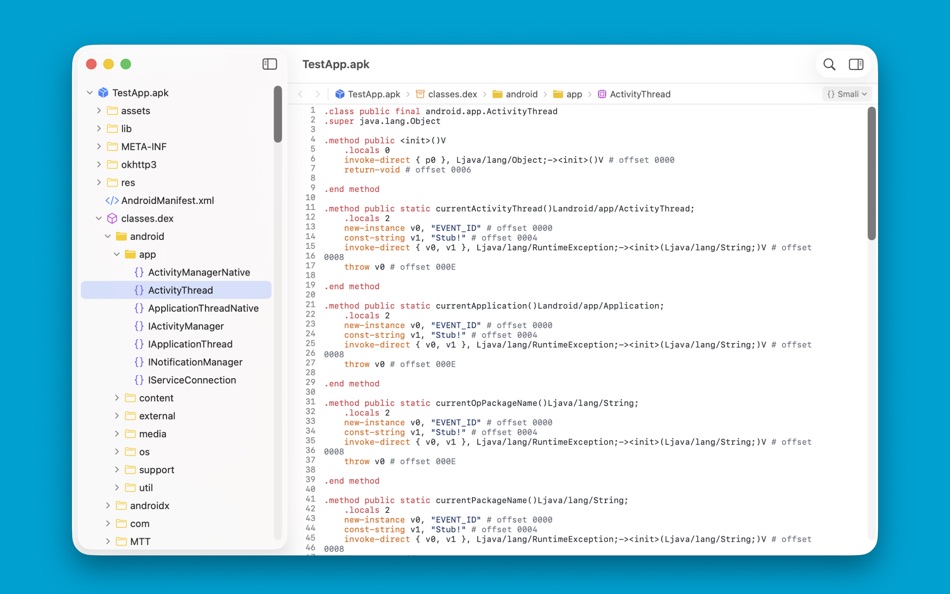Click the currentPackageName method declaration line
The image size is (950, 594).
pos(476,501)
